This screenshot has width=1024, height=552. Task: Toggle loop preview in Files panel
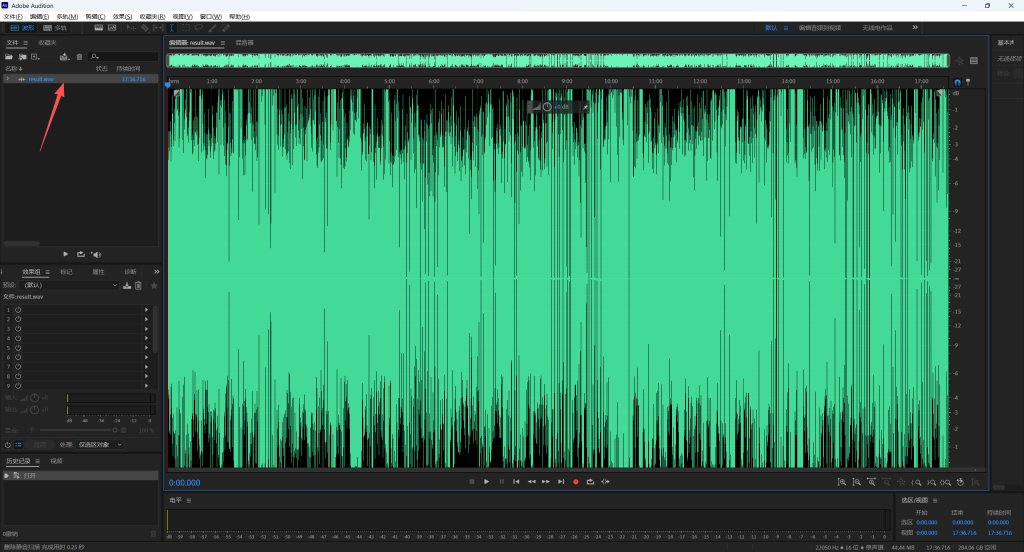[x=80, y=254]
